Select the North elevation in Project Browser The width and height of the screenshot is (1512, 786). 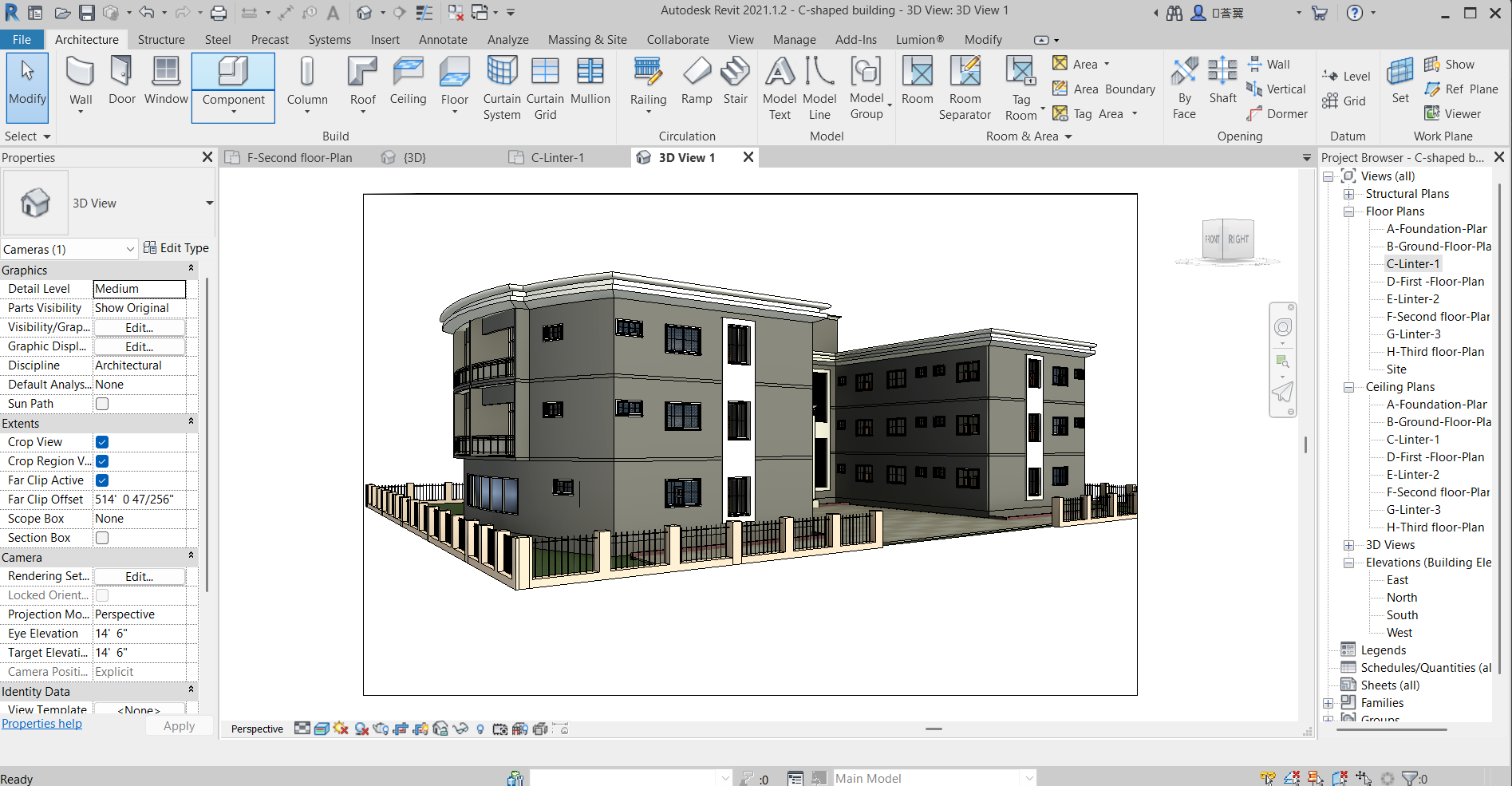1402,598
